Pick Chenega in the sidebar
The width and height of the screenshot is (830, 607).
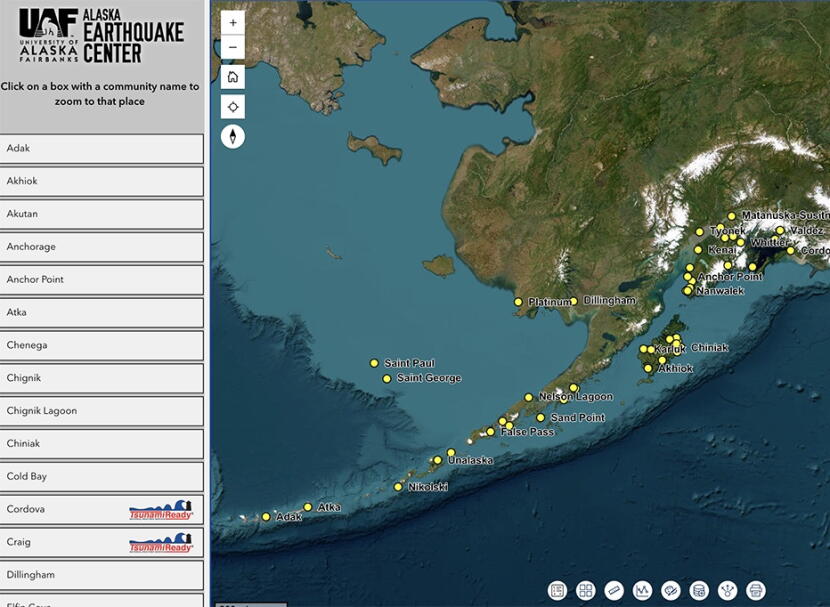[101, 346]
